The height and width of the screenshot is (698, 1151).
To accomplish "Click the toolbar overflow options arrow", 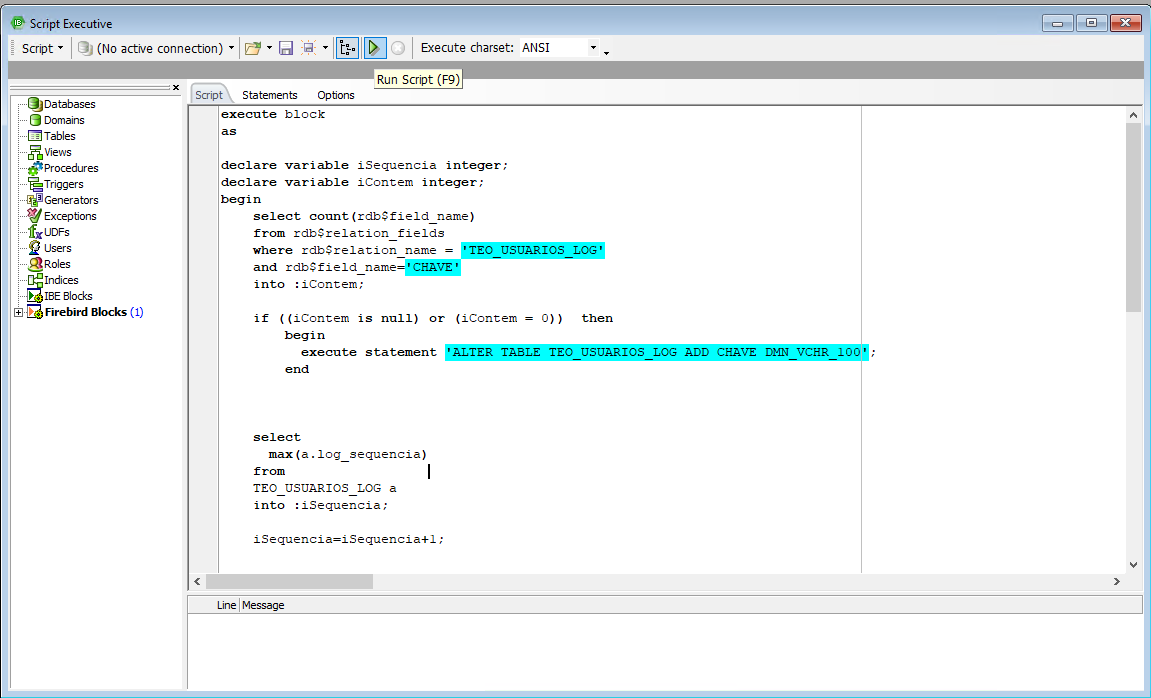I will [x=606, y=51].
